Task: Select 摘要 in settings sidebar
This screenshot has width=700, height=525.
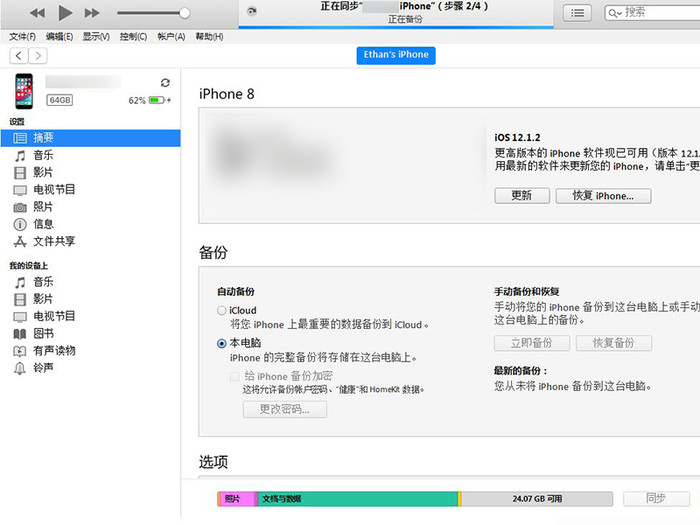Action: click(x=91, y=138)
